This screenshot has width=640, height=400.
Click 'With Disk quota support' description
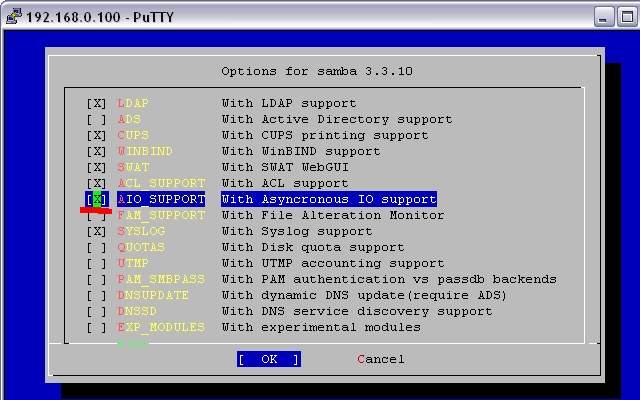(313, 247)
